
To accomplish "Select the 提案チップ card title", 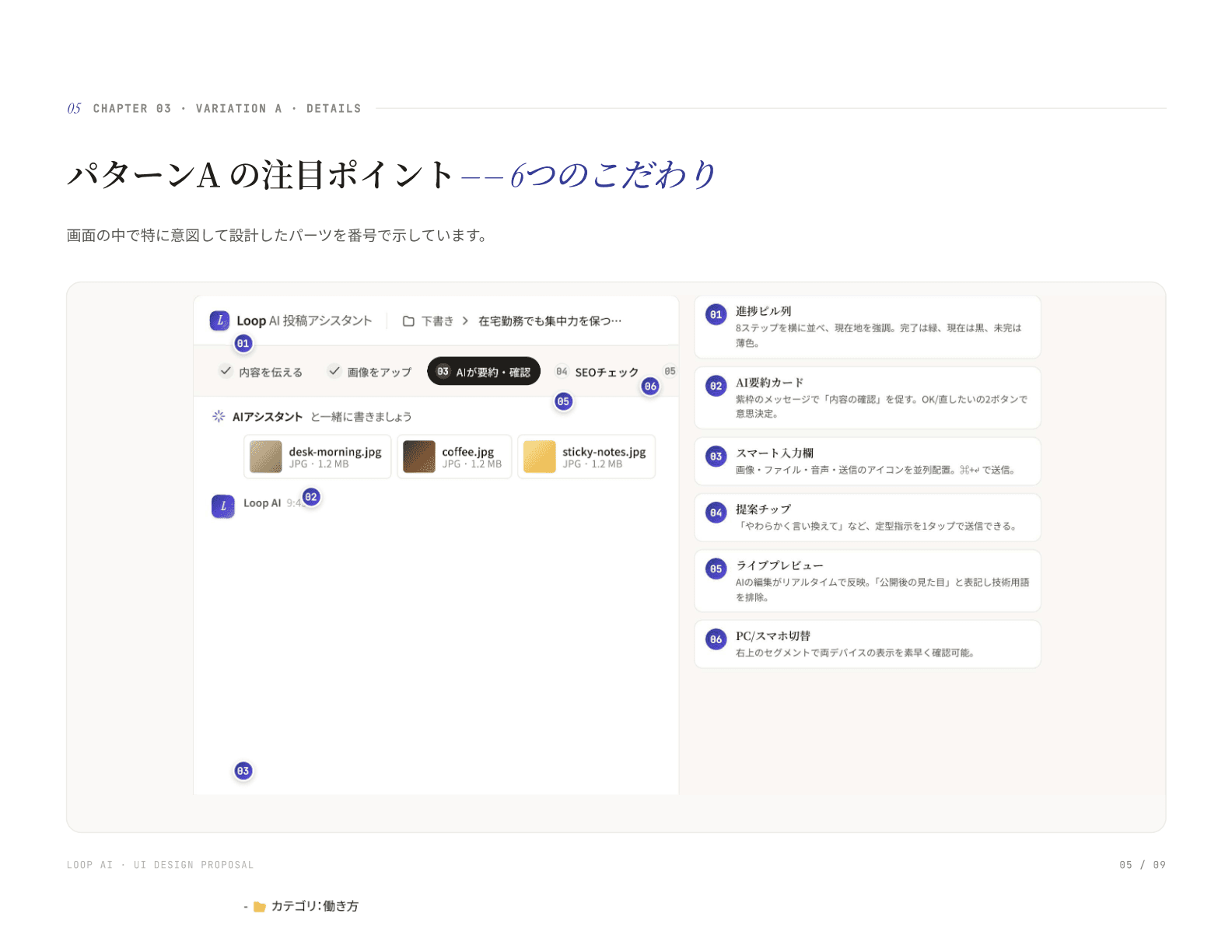I will 764,509.
